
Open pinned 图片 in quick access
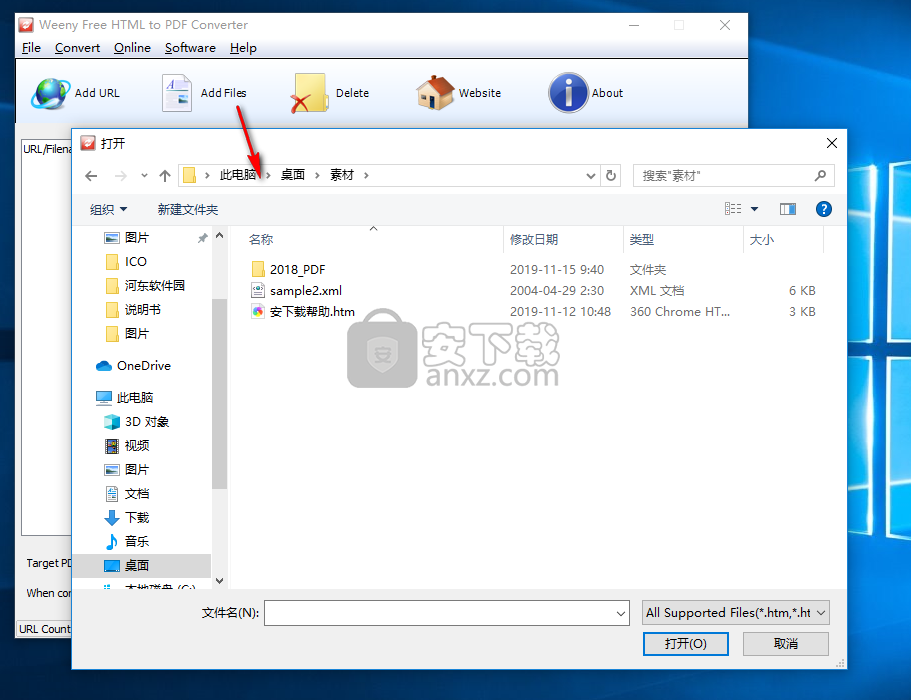click(x=137, y=238)
